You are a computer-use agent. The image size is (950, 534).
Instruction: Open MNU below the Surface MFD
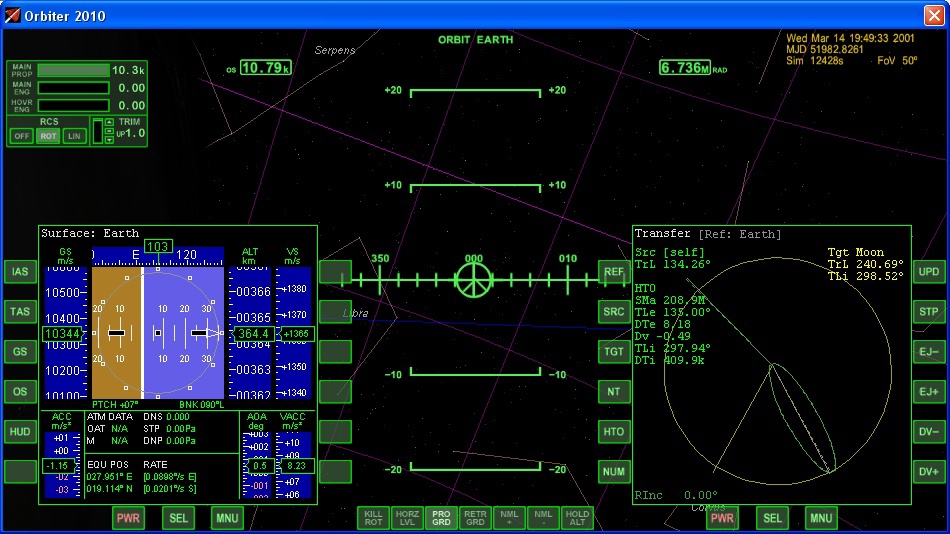[x=227, y=518]
